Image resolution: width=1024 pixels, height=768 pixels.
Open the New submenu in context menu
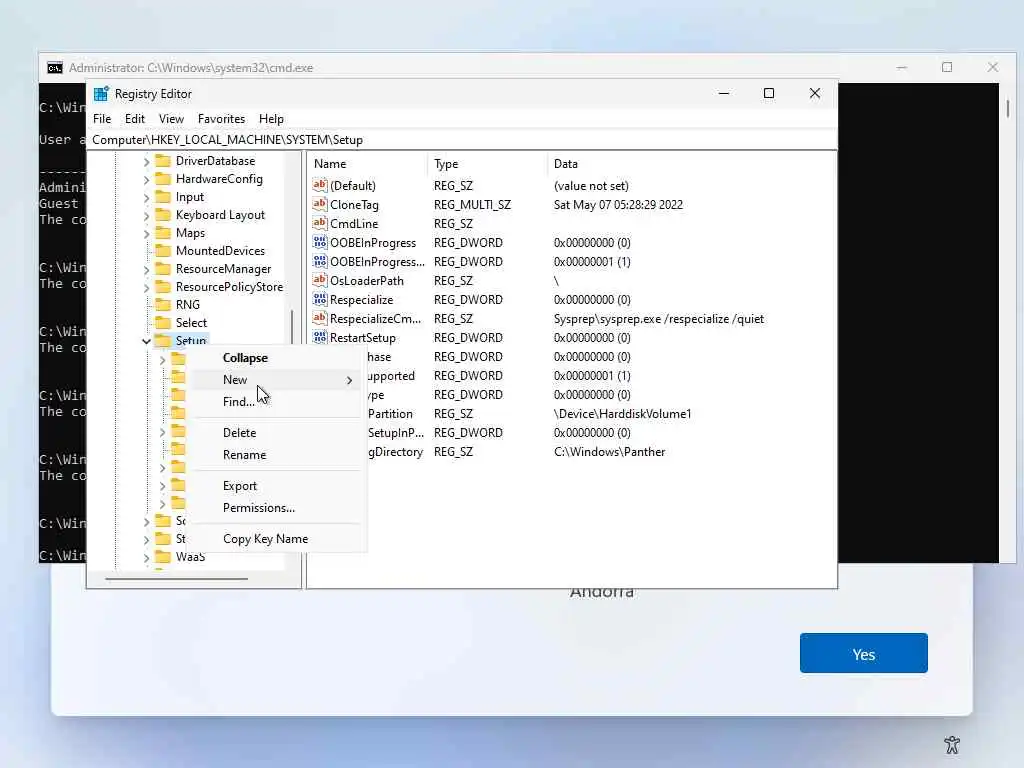click(278, 379)
